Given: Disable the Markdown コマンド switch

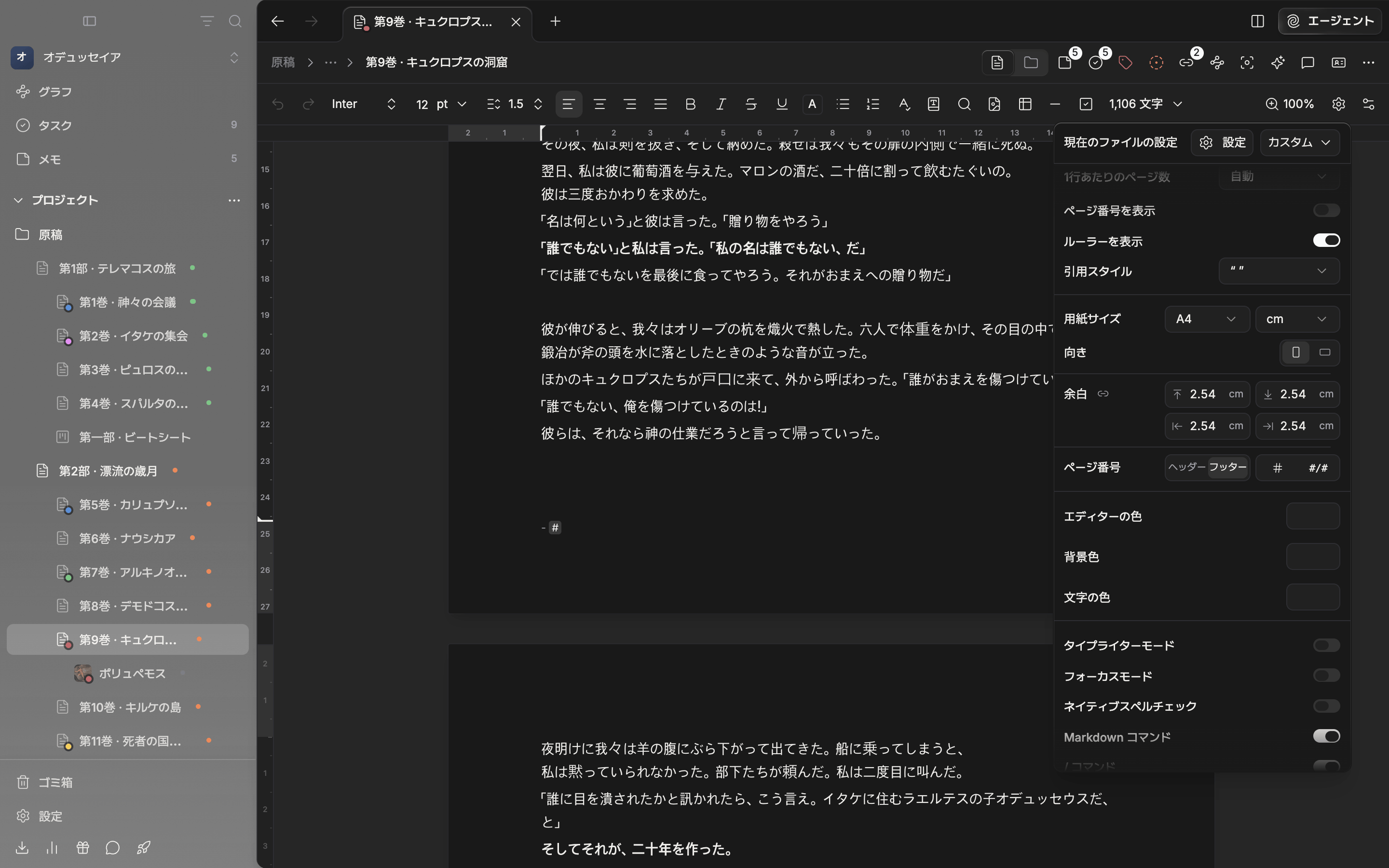Looking at the screenshot, I should pyautogui.click(x=1326, y=736).
